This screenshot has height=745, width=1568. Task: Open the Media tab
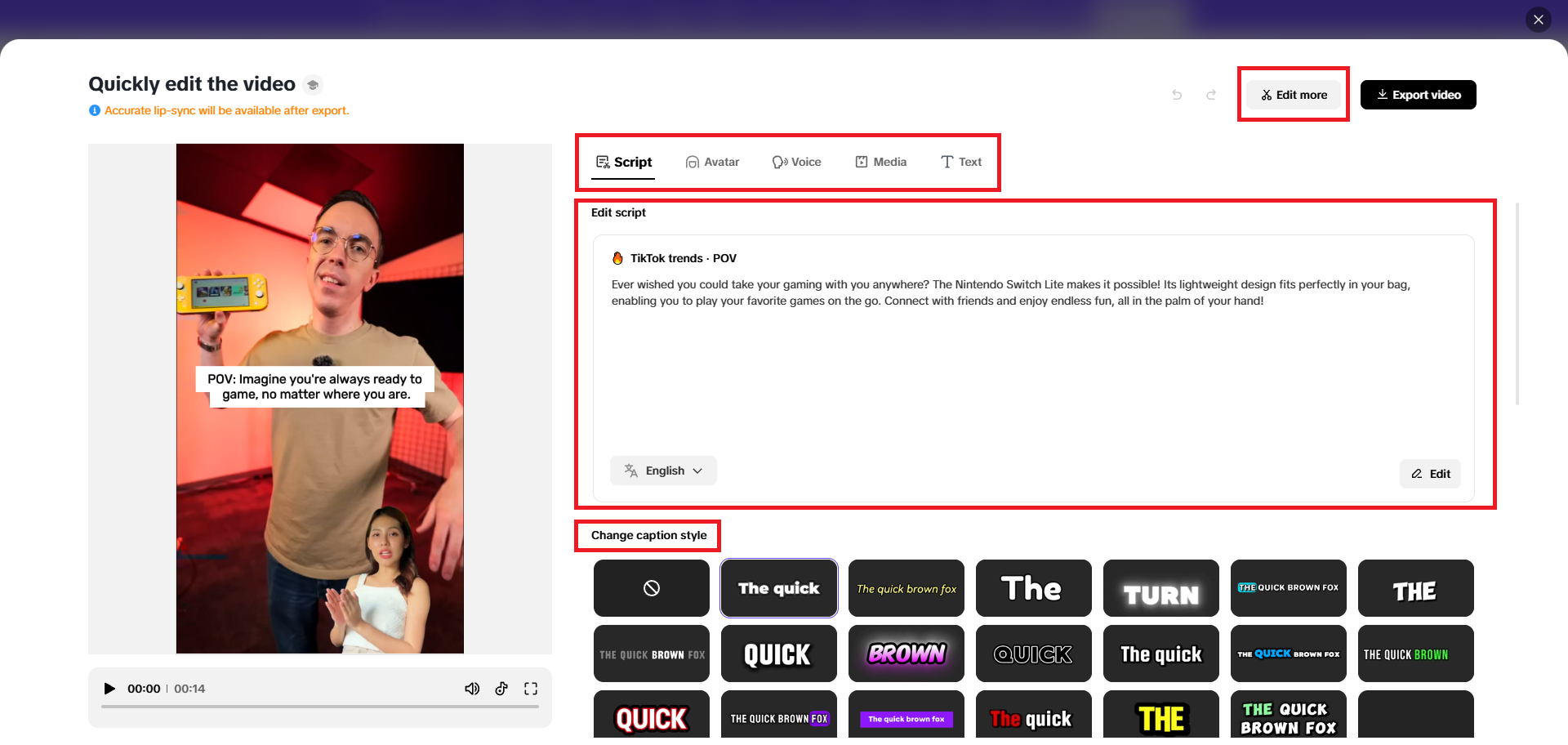tap(881, 162)
